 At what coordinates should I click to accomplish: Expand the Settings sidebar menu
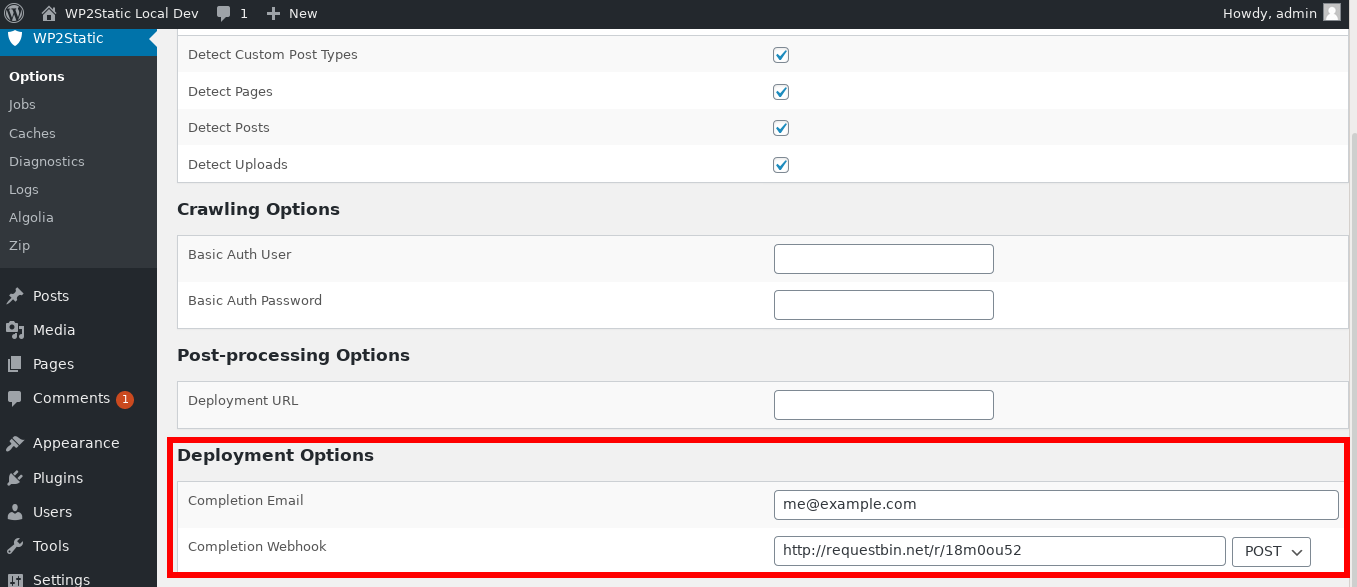click(x=61, y=578)
